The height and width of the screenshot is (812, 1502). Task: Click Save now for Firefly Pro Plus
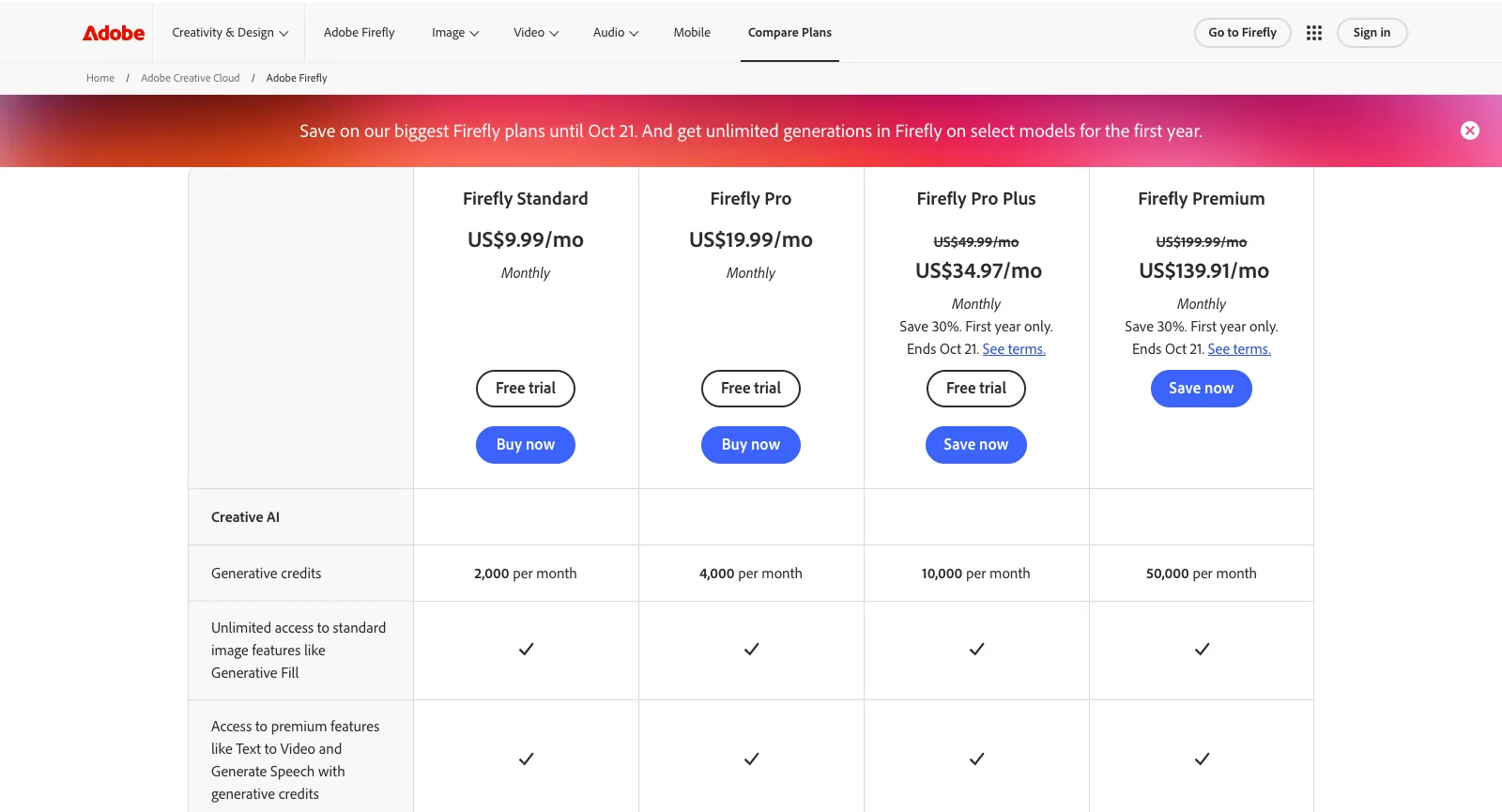coord(976,445)
